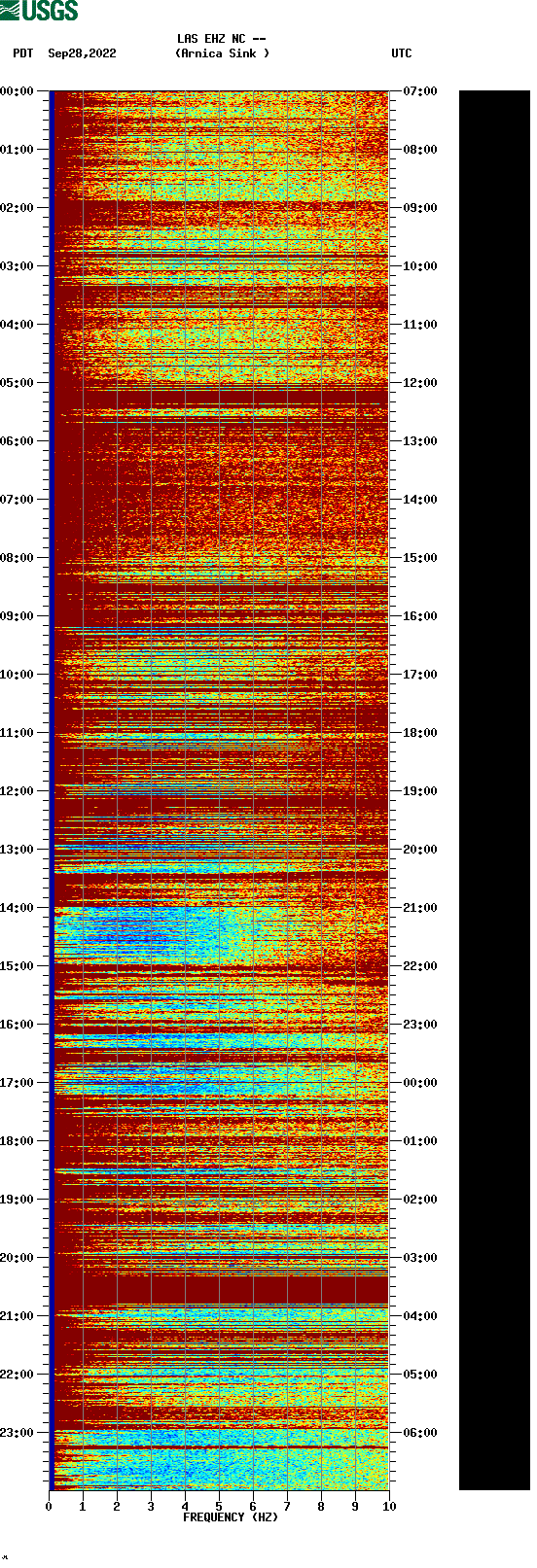Click the 21:00 UTC time label
Image resolution: width=537 pixels, height=1568 pixels.
(x=420, y=908)
